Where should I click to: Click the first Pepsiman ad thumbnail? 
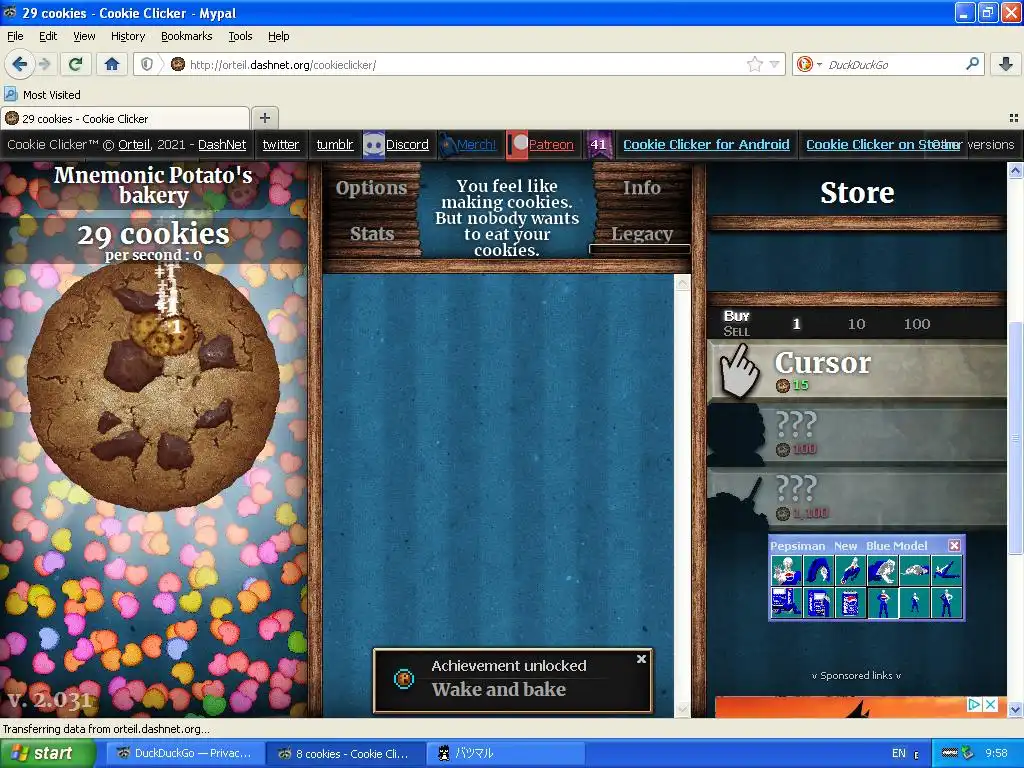tap(786, 570)
